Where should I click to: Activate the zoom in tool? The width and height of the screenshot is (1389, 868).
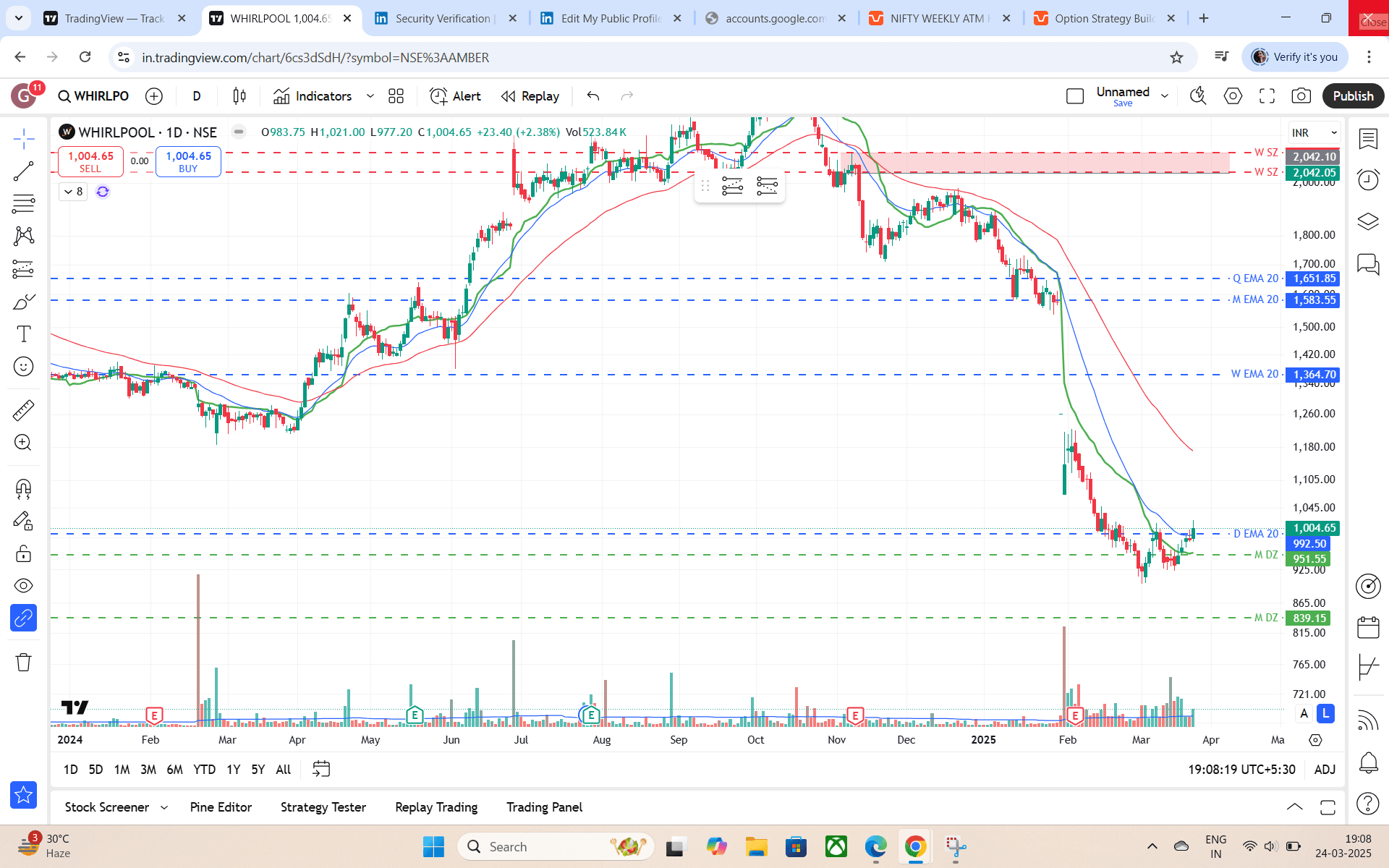(x=24, y=443)
